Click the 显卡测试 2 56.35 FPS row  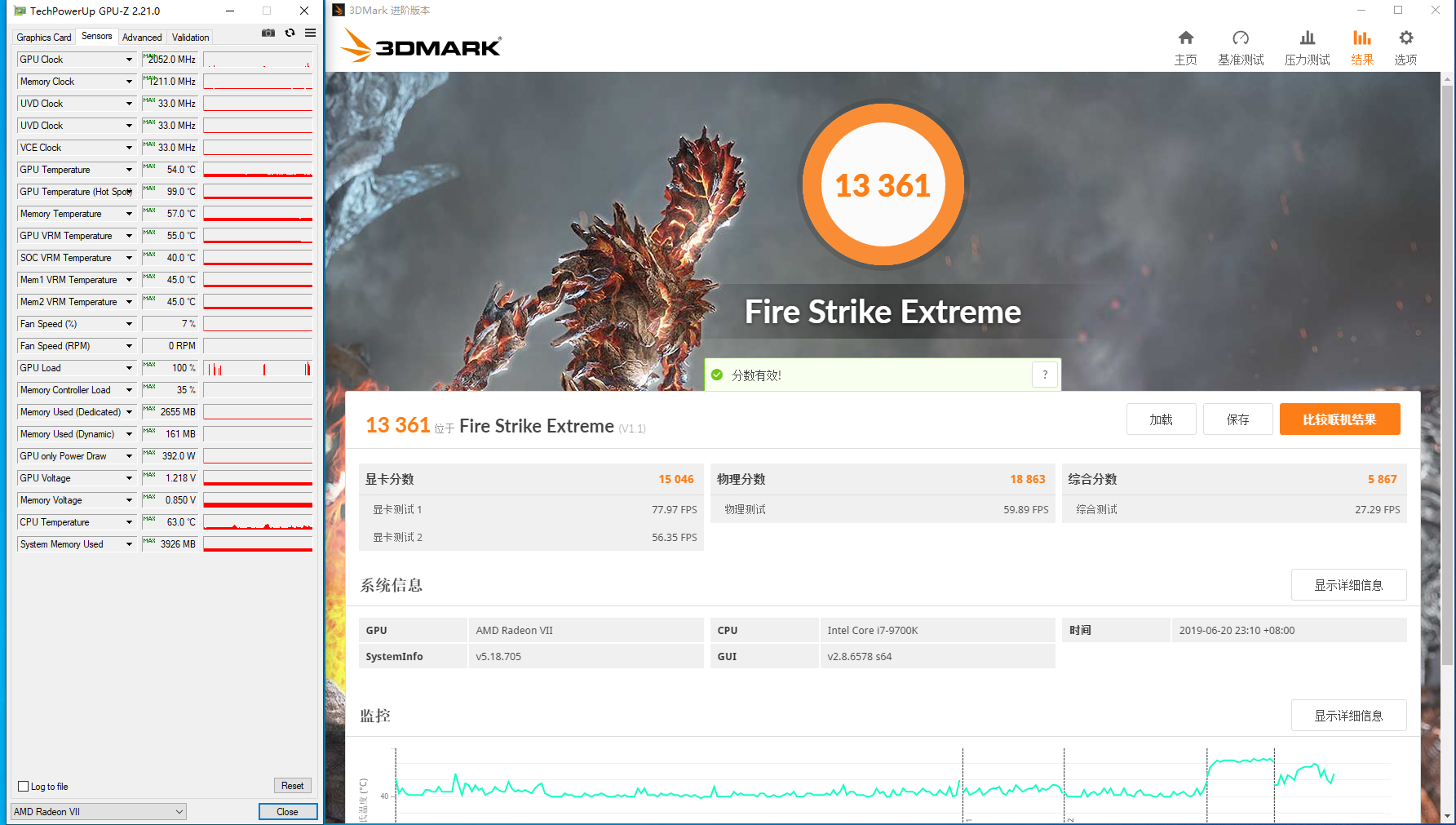(531, 537)
